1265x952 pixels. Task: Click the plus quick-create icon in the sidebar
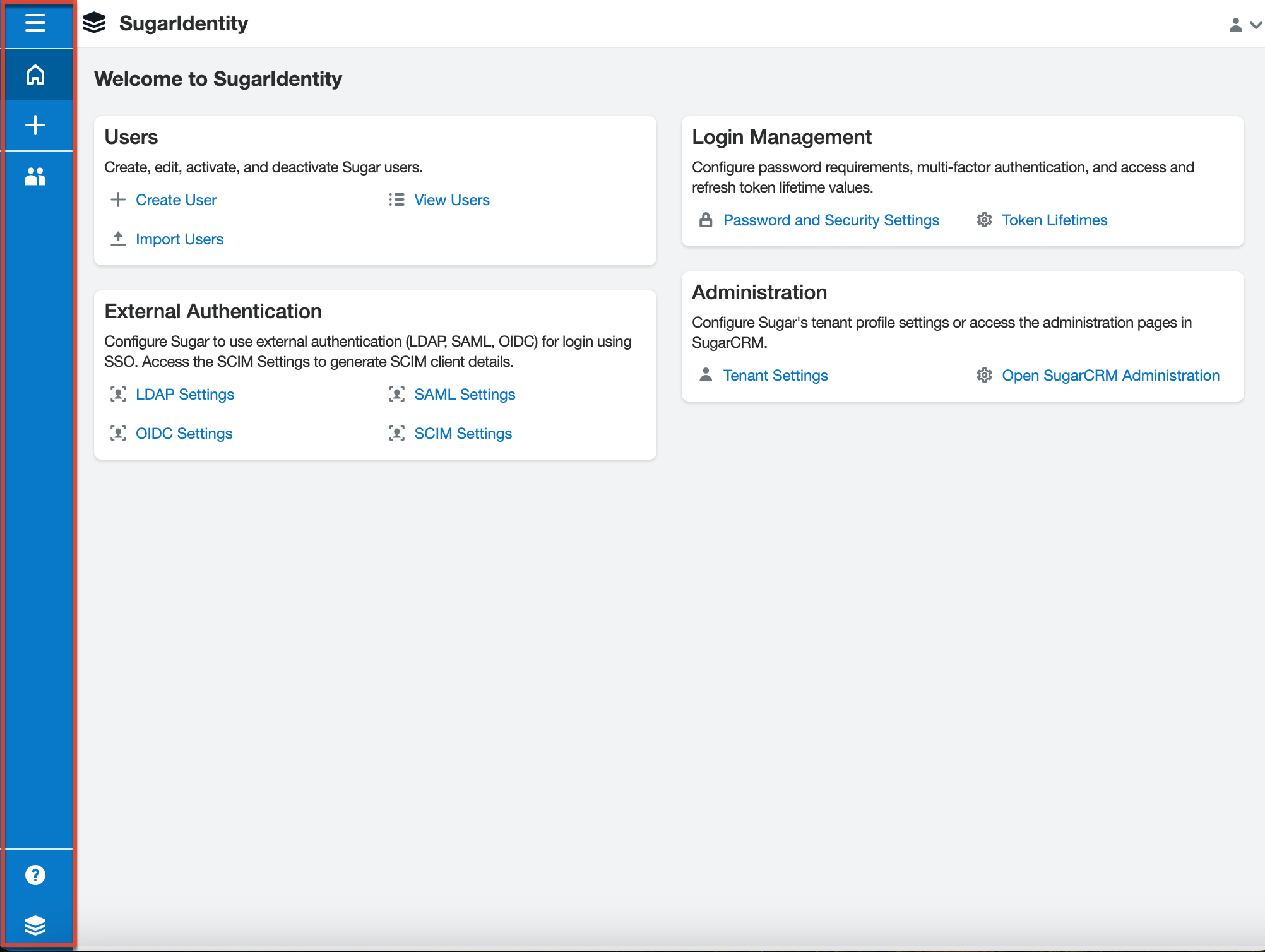35,125
